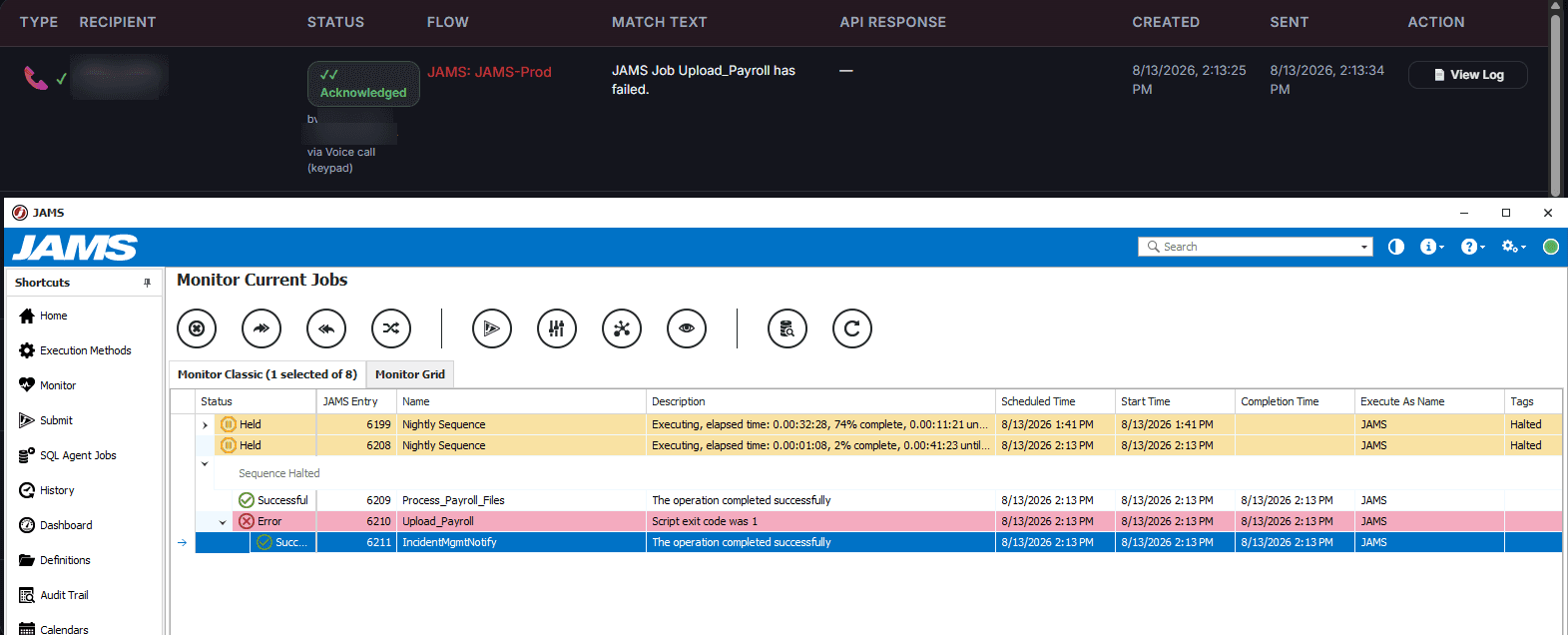Click the JAMS logo in the header
The image size is (1568, 635).
(75, 248)
